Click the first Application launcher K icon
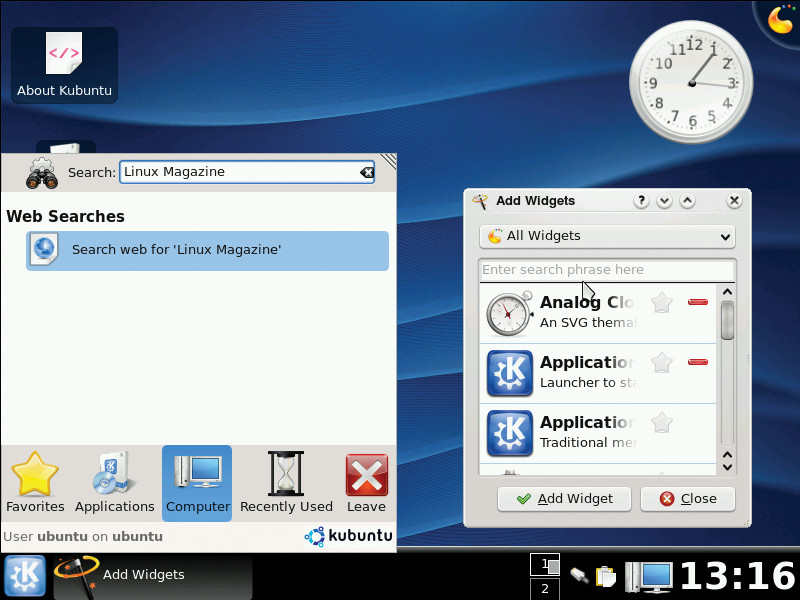 [x=510, y=373]
